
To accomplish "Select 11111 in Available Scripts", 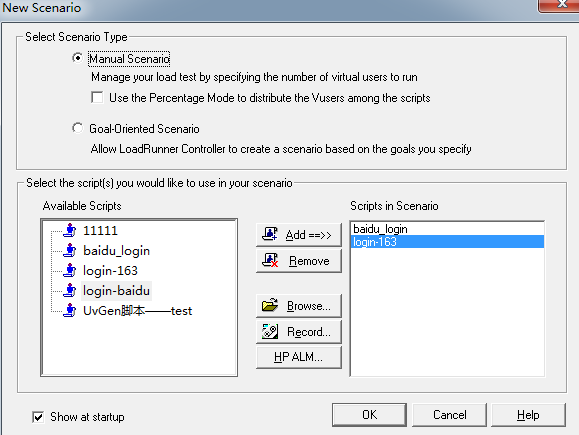I will [100, 231].
